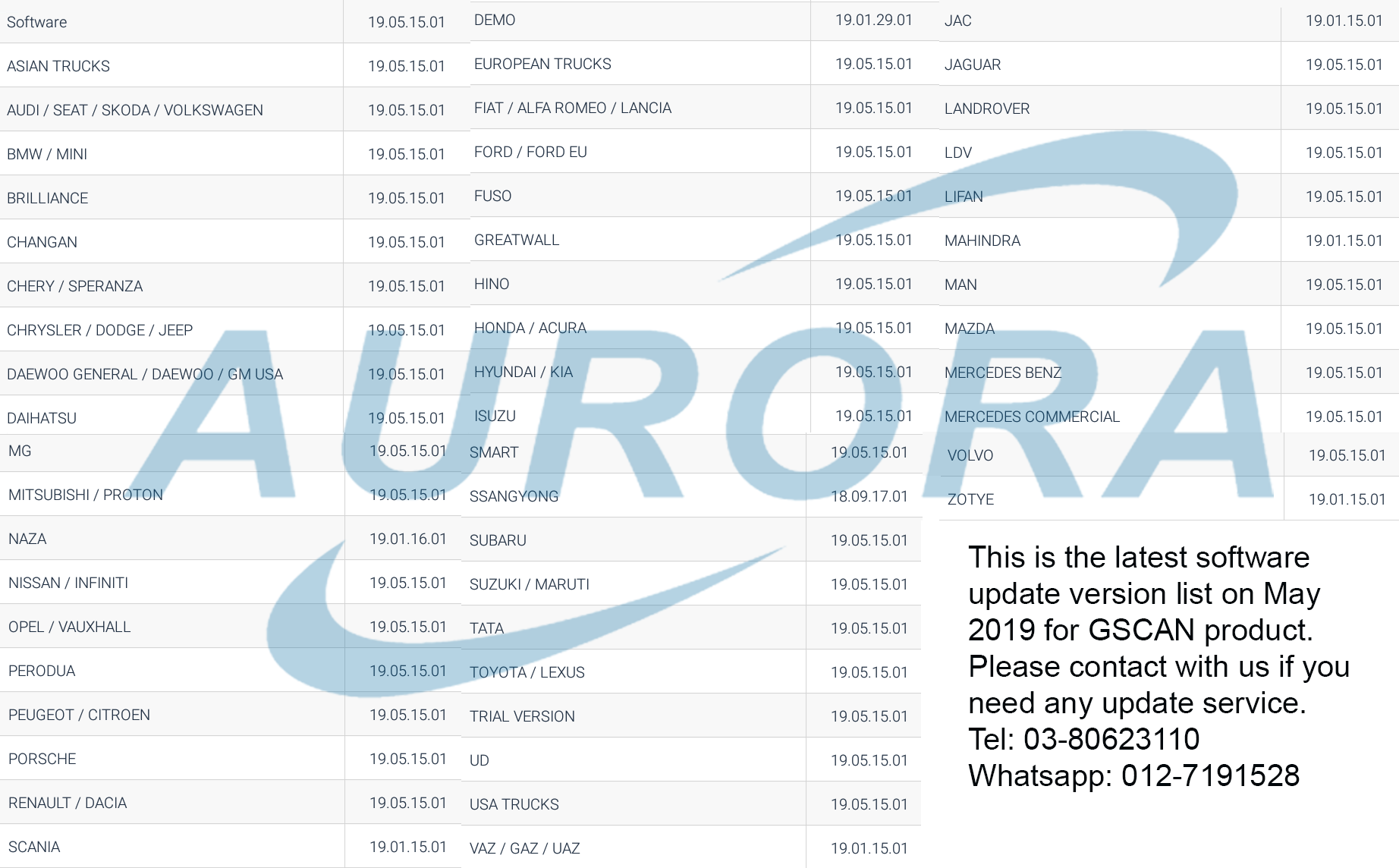Viewport: 1399px width, 868px height.
Task: Click the DAIHATSU row label
Action: (42, 418)
